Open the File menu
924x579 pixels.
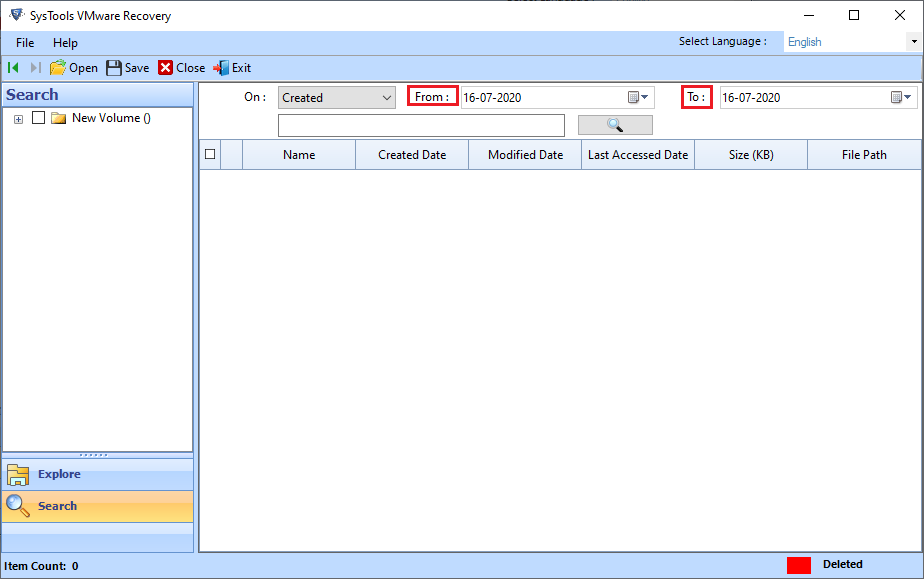point(24,43)
